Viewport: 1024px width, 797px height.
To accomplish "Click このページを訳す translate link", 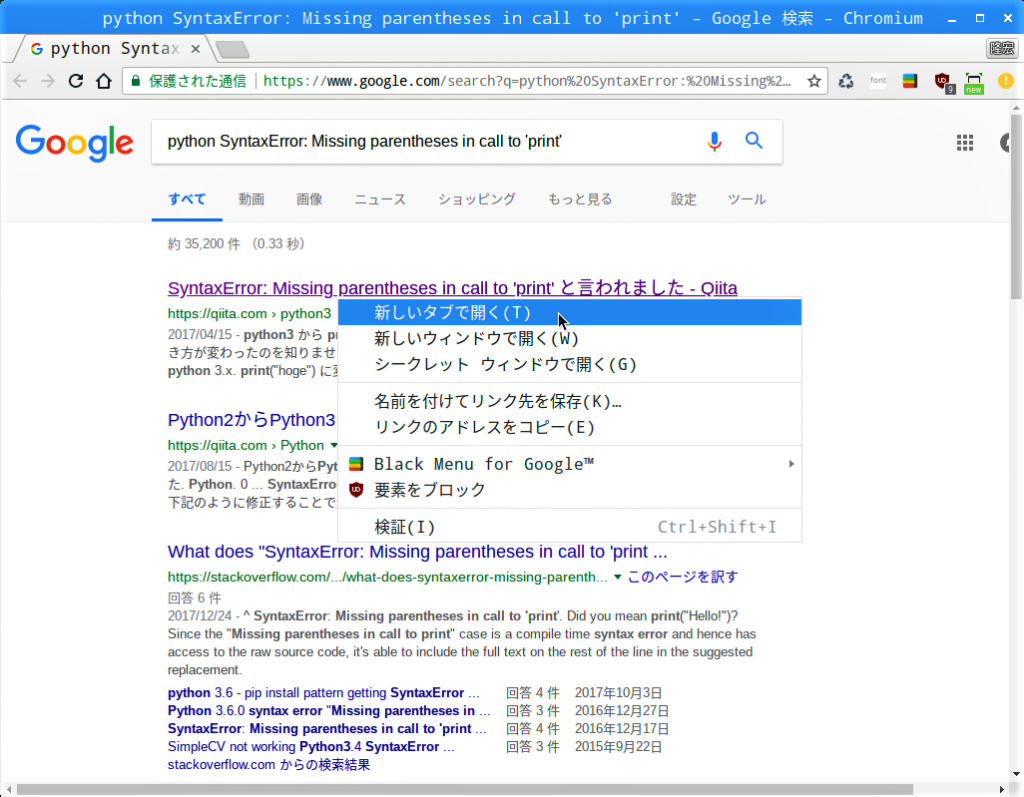I will click(682, 577).
